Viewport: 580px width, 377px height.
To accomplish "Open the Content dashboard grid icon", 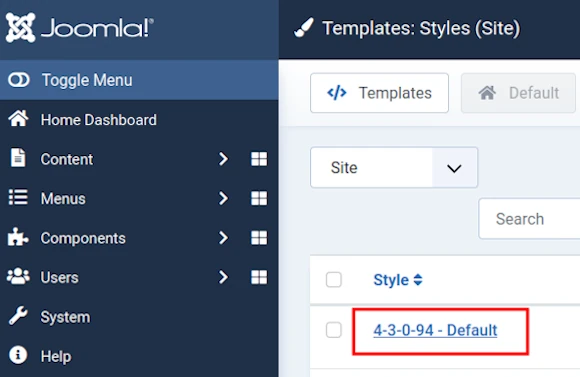I will coord(259,159).
